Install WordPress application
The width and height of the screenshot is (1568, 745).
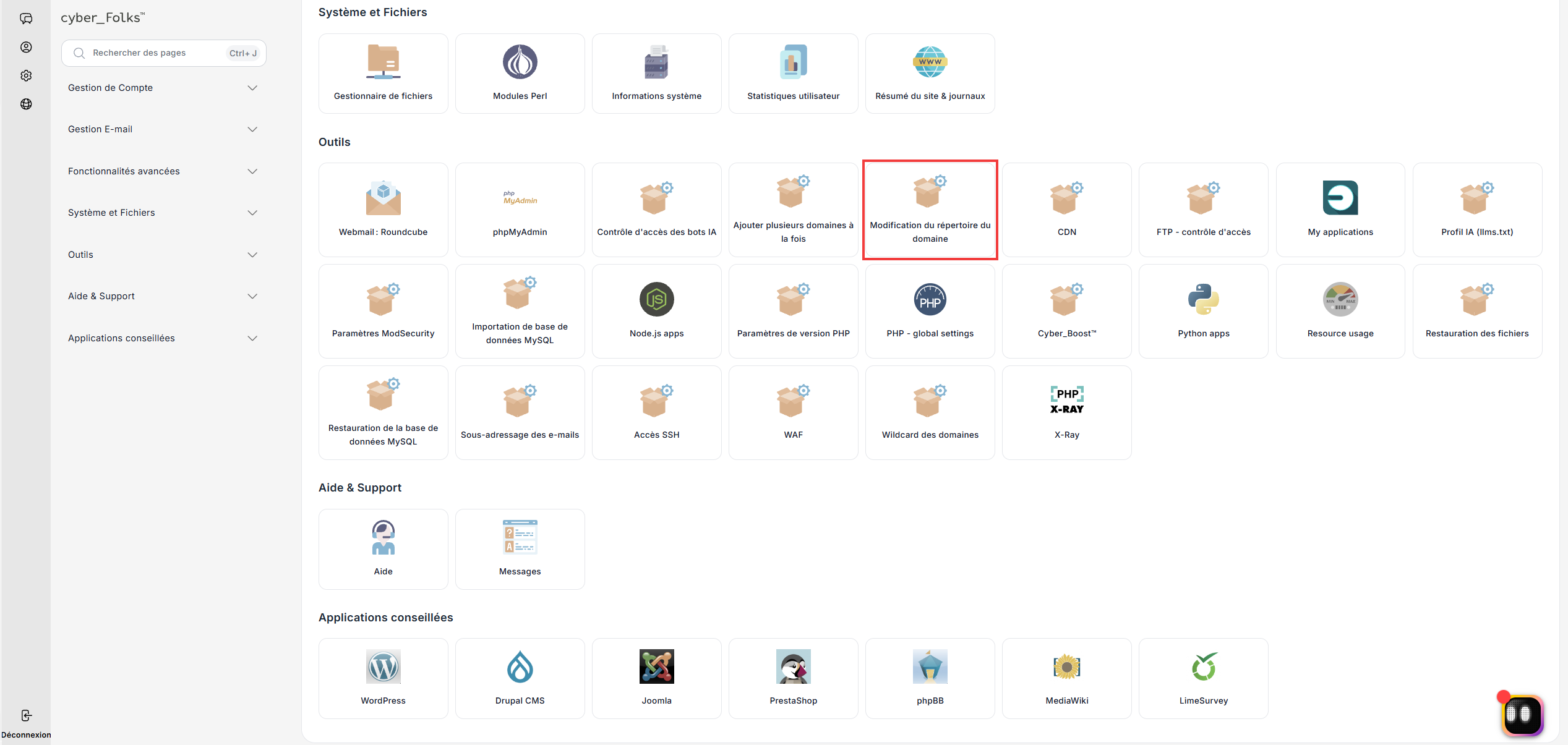pyautogui.click(x=383, y=678)
